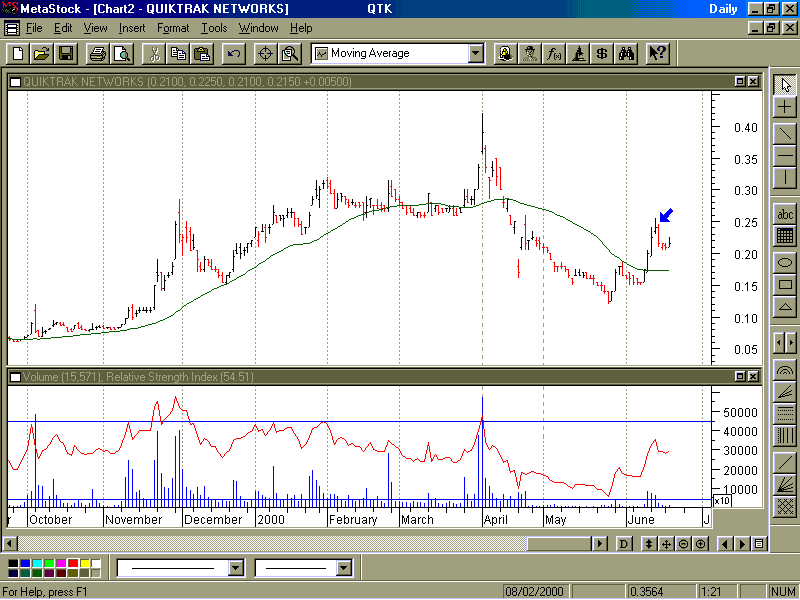The image size is (800, 600).
Task: Click the four-way move arrows button
Action: (x=666, y=544)
